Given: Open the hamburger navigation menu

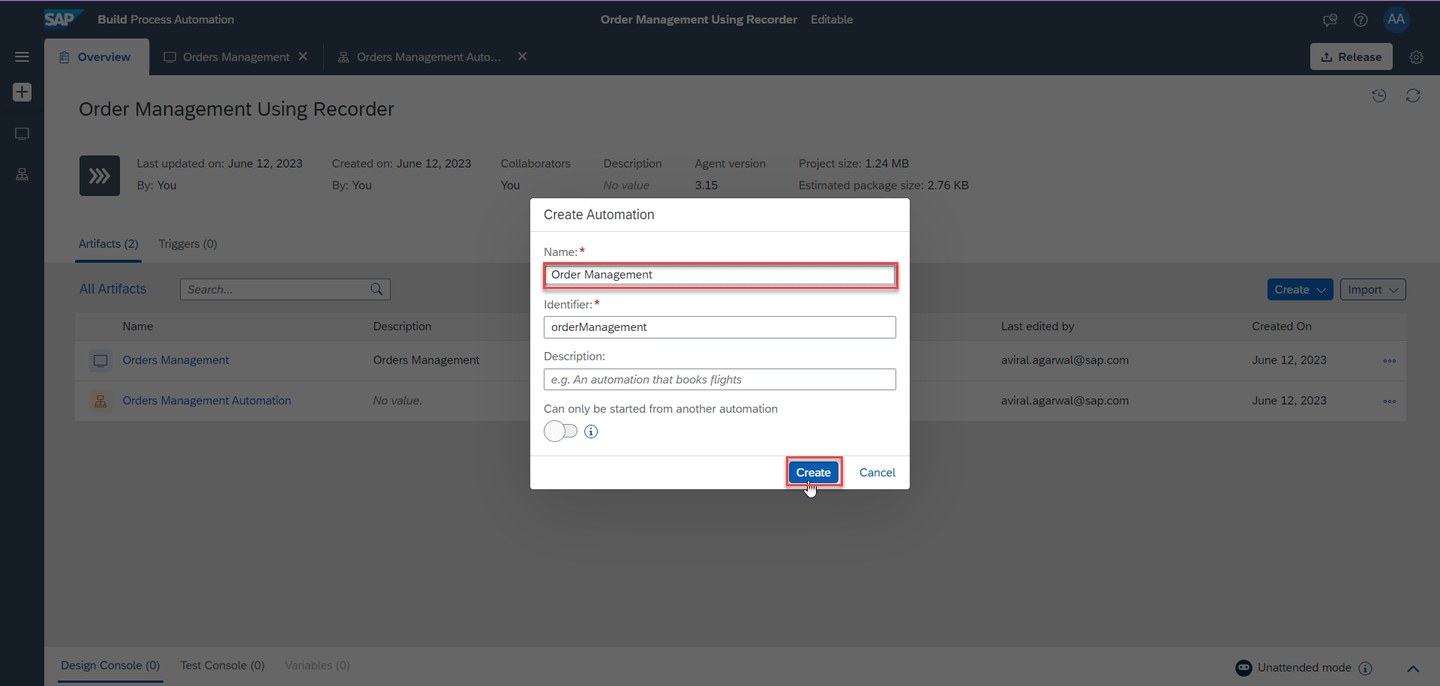Looking at the screenshot, I should 22,57.
